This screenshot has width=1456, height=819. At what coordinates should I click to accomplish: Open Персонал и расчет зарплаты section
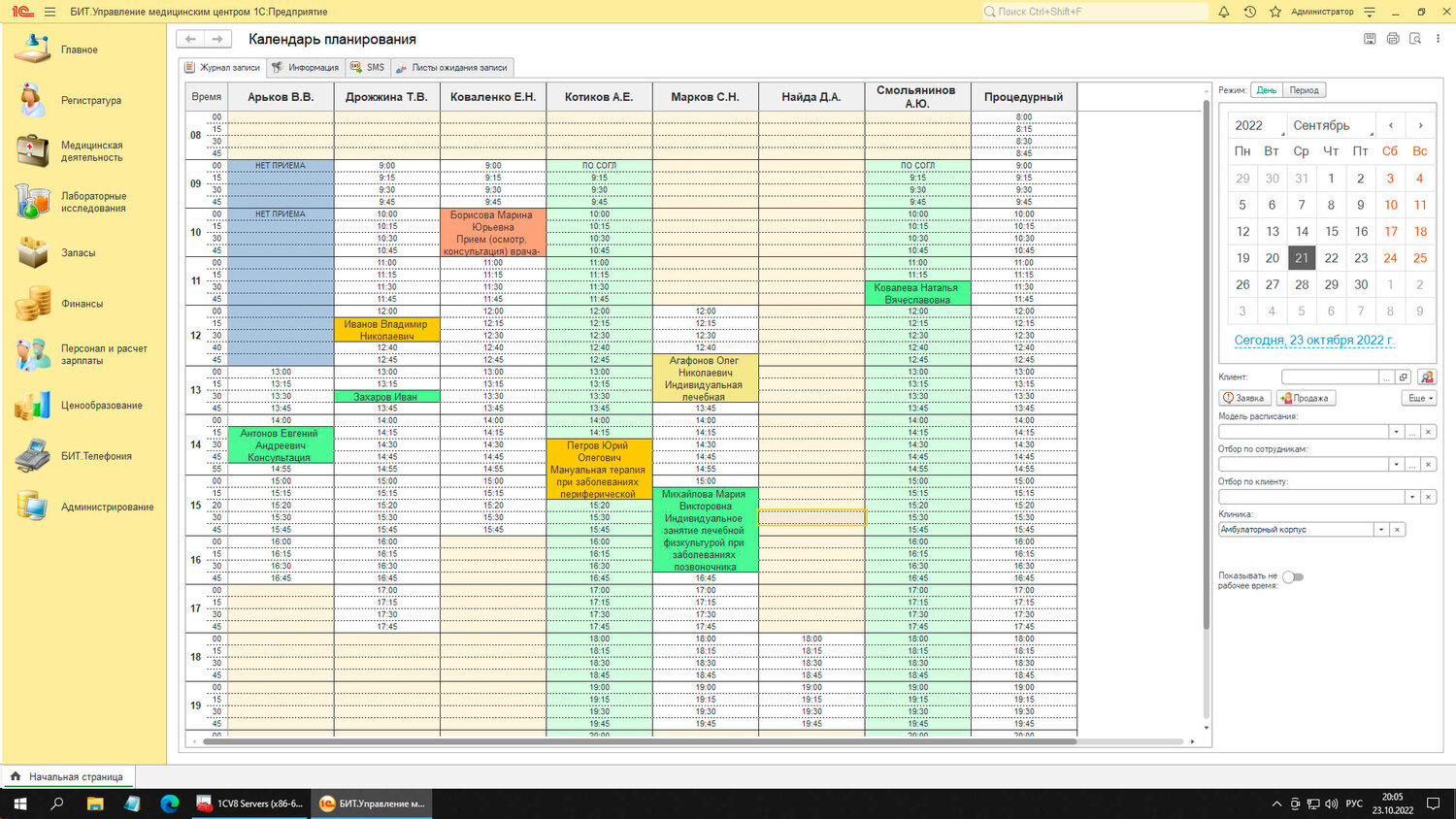[104, 354]
